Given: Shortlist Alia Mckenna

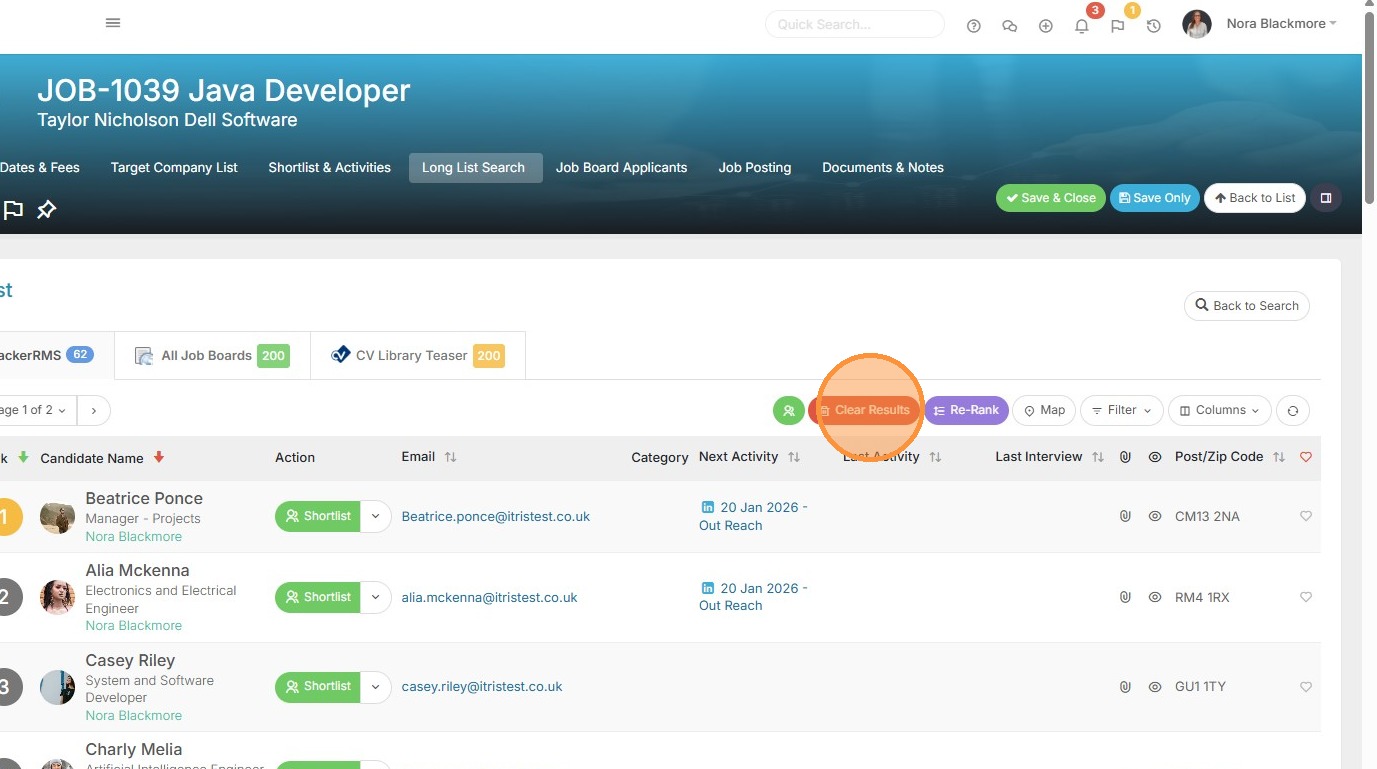Looking at the screenshot, I should pyautogui.click(x=318, y=597).
